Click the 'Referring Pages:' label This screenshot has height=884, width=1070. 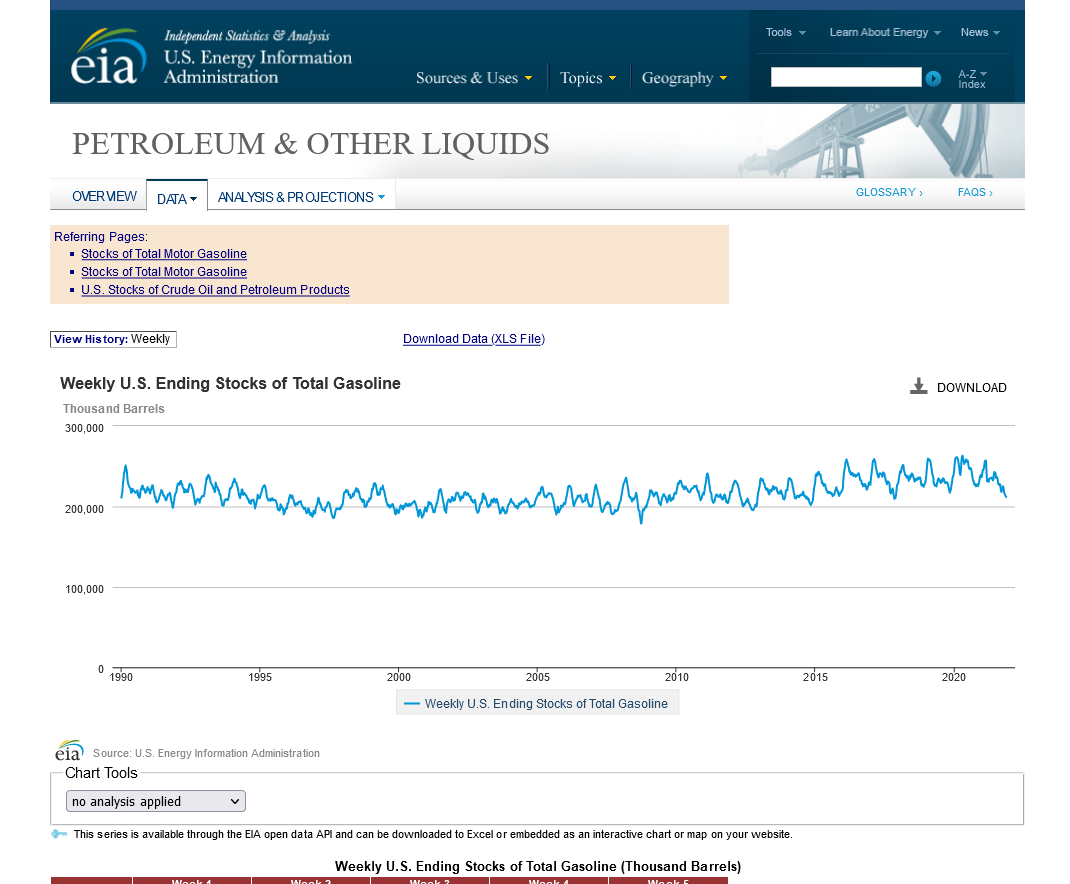pyautogui.click(x=101, y=236)
